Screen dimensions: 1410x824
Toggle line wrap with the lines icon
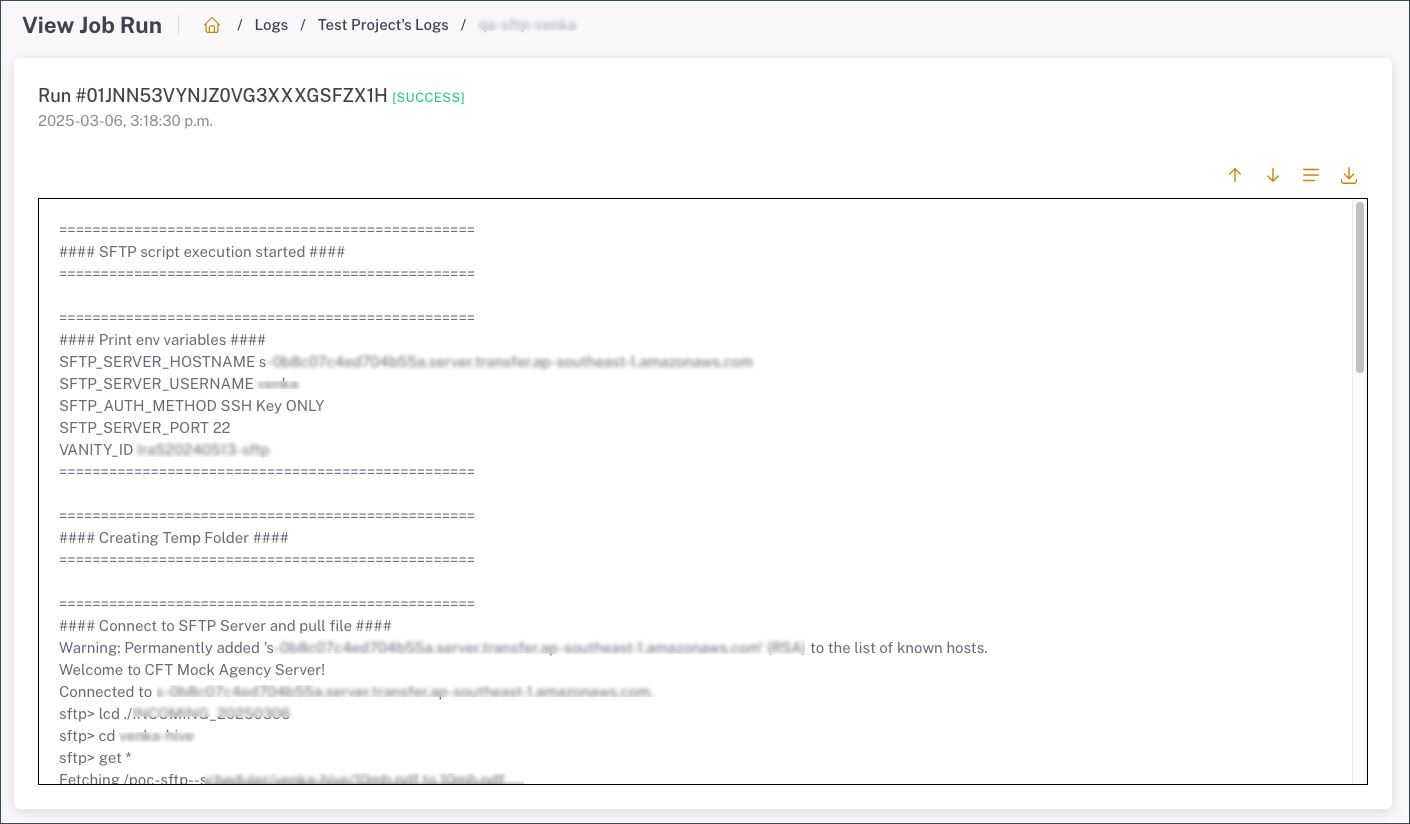tap(1310, 175)
